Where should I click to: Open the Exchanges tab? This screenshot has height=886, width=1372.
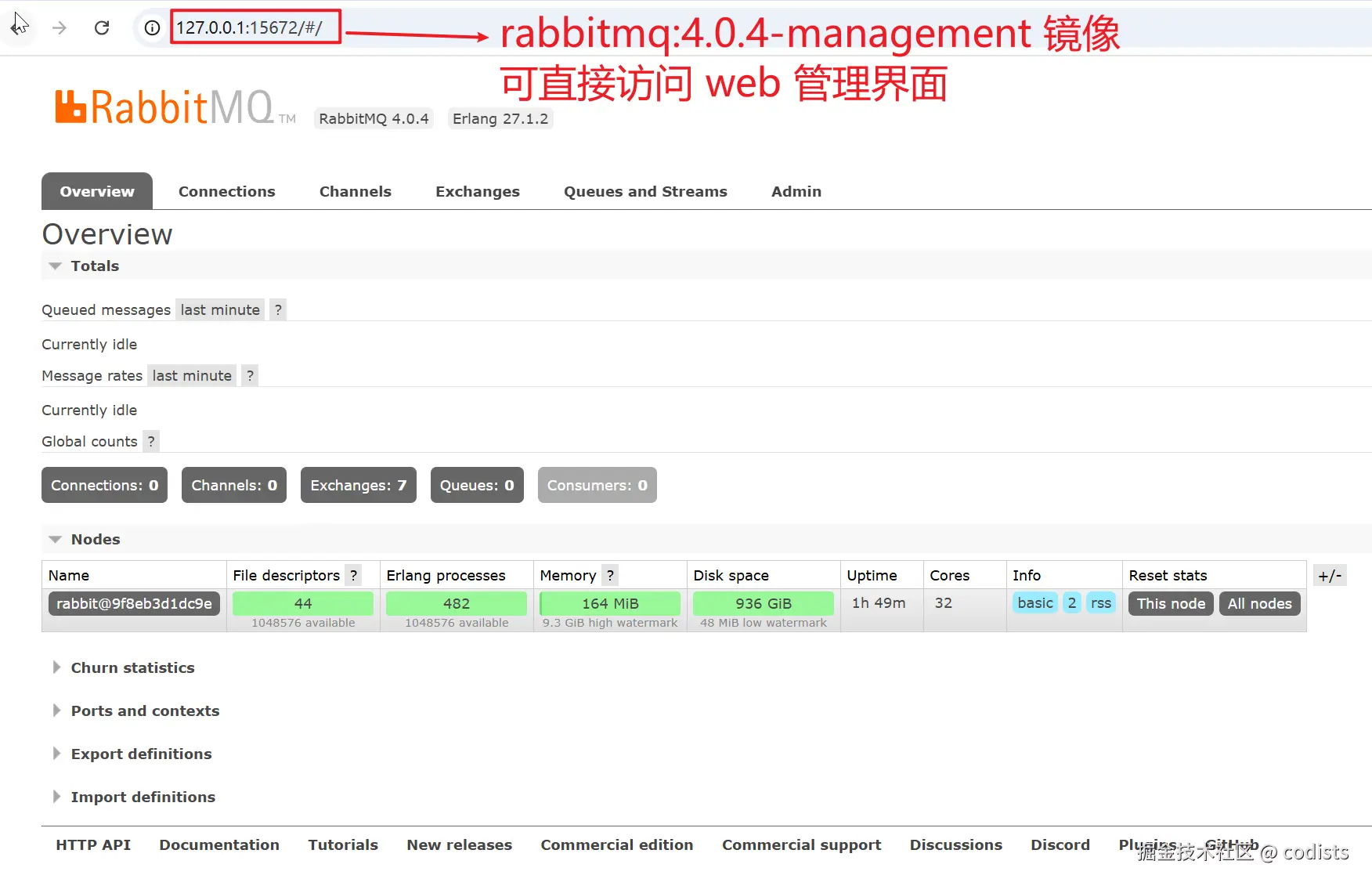(x=478, y=192)
